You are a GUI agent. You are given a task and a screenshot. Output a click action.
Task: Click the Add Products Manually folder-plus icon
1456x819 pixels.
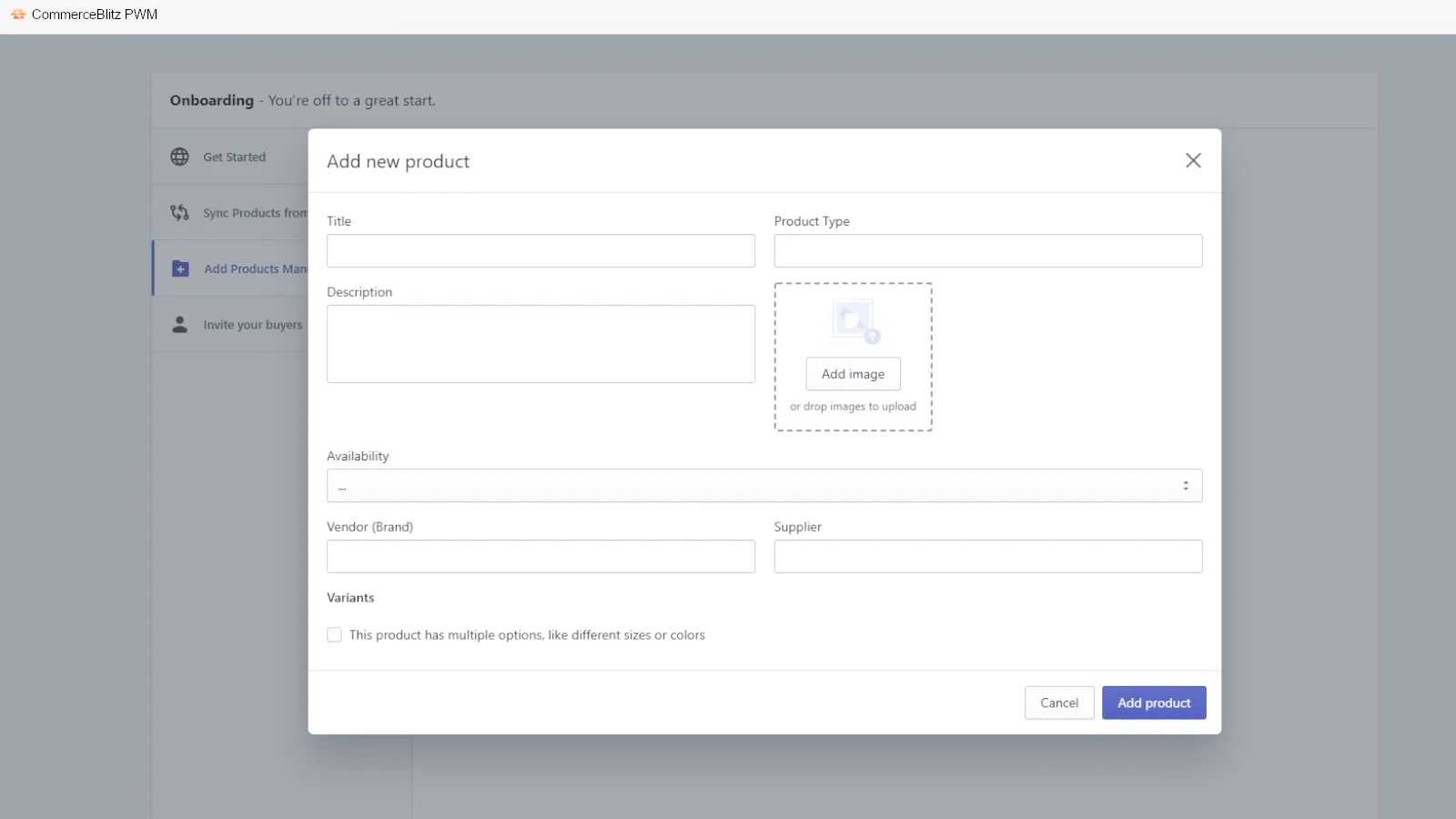pos(180,269)
